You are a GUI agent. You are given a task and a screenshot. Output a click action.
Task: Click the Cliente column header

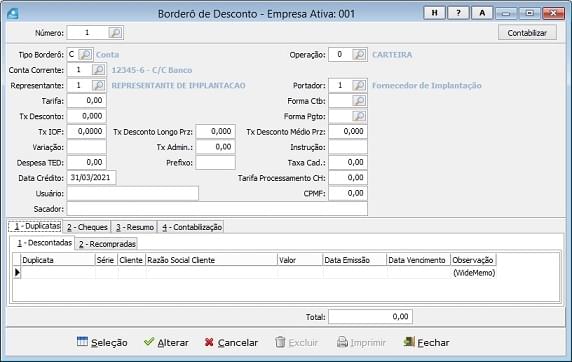[131, 260]
